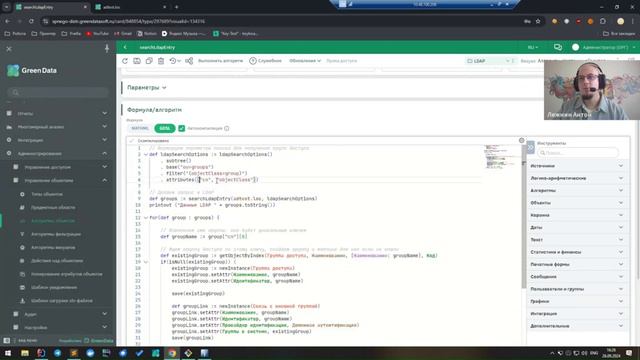Switch the formula mode to MATHML
Viewport: 640px width, 360px height.
[x=140, y=128]
